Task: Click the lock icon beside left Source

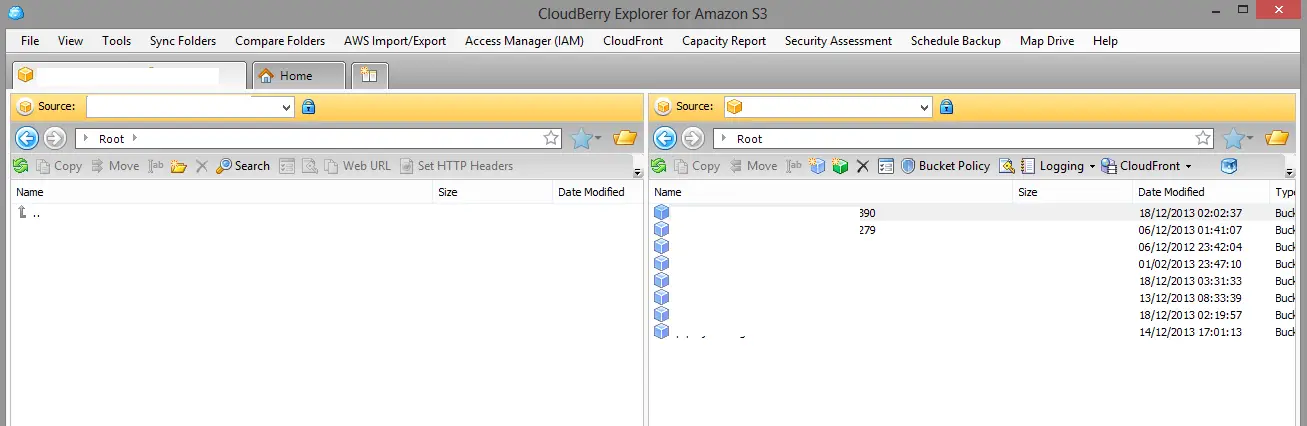Action: [x=308, y=106]
